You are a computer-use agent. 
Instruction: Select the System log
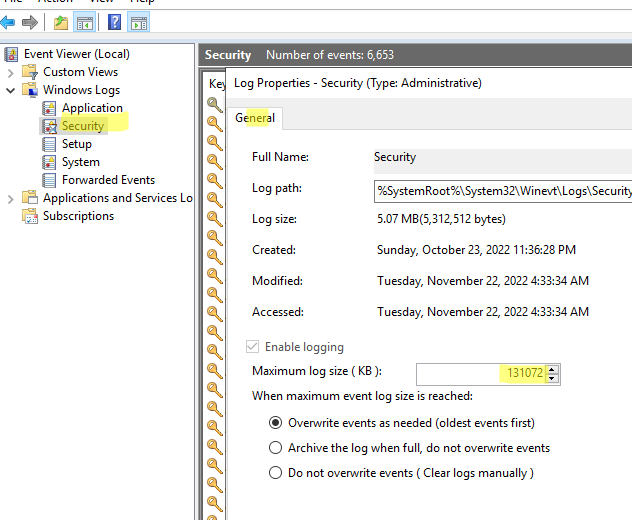pos(81,162)
